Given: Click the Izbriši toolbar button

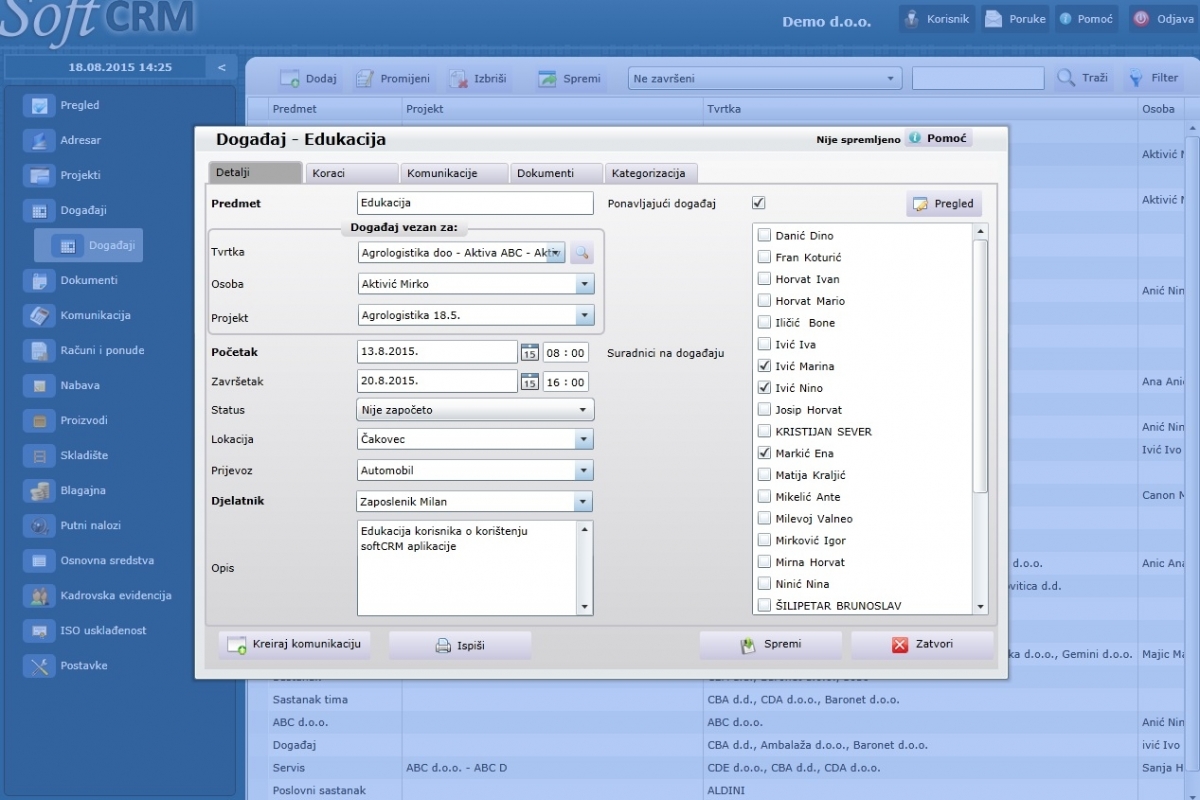Looking at the screenshot, I should [478, 79].
